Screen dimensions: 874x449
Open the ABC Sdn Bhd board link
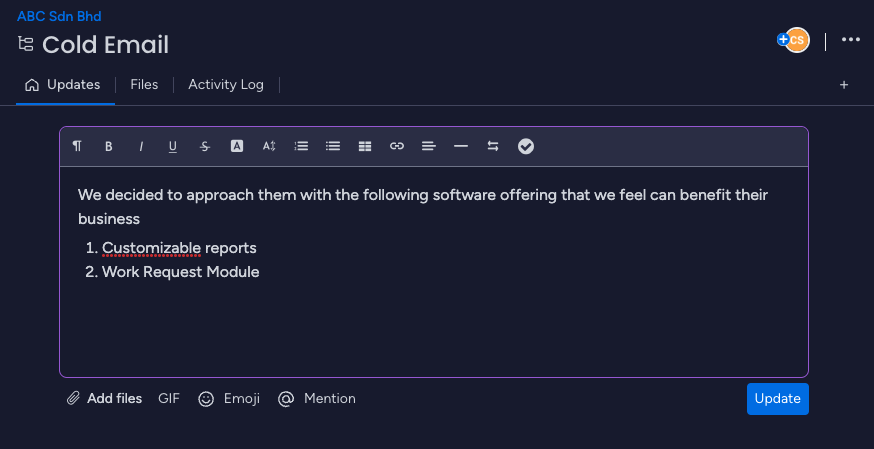coord(59,16)
